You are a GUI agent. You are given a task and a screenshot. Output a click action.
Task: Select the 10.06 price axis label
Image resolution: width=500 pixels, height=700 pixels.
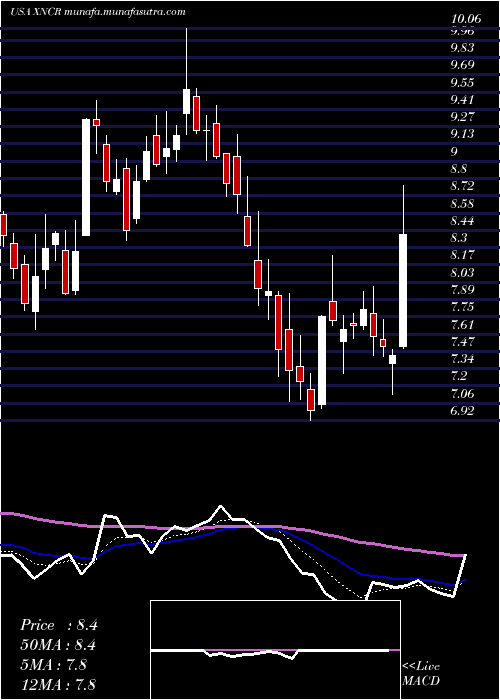pyautogui.click(x=467, y=20)
